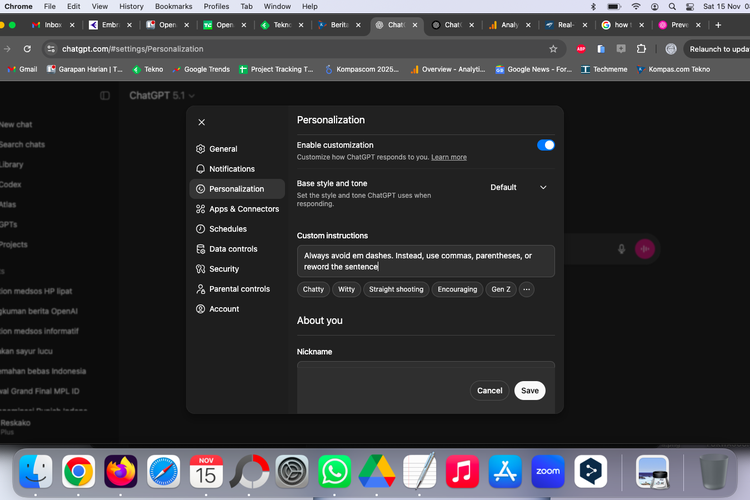Open ChatGPT 5.1 model selector

(x=162, y=95)
